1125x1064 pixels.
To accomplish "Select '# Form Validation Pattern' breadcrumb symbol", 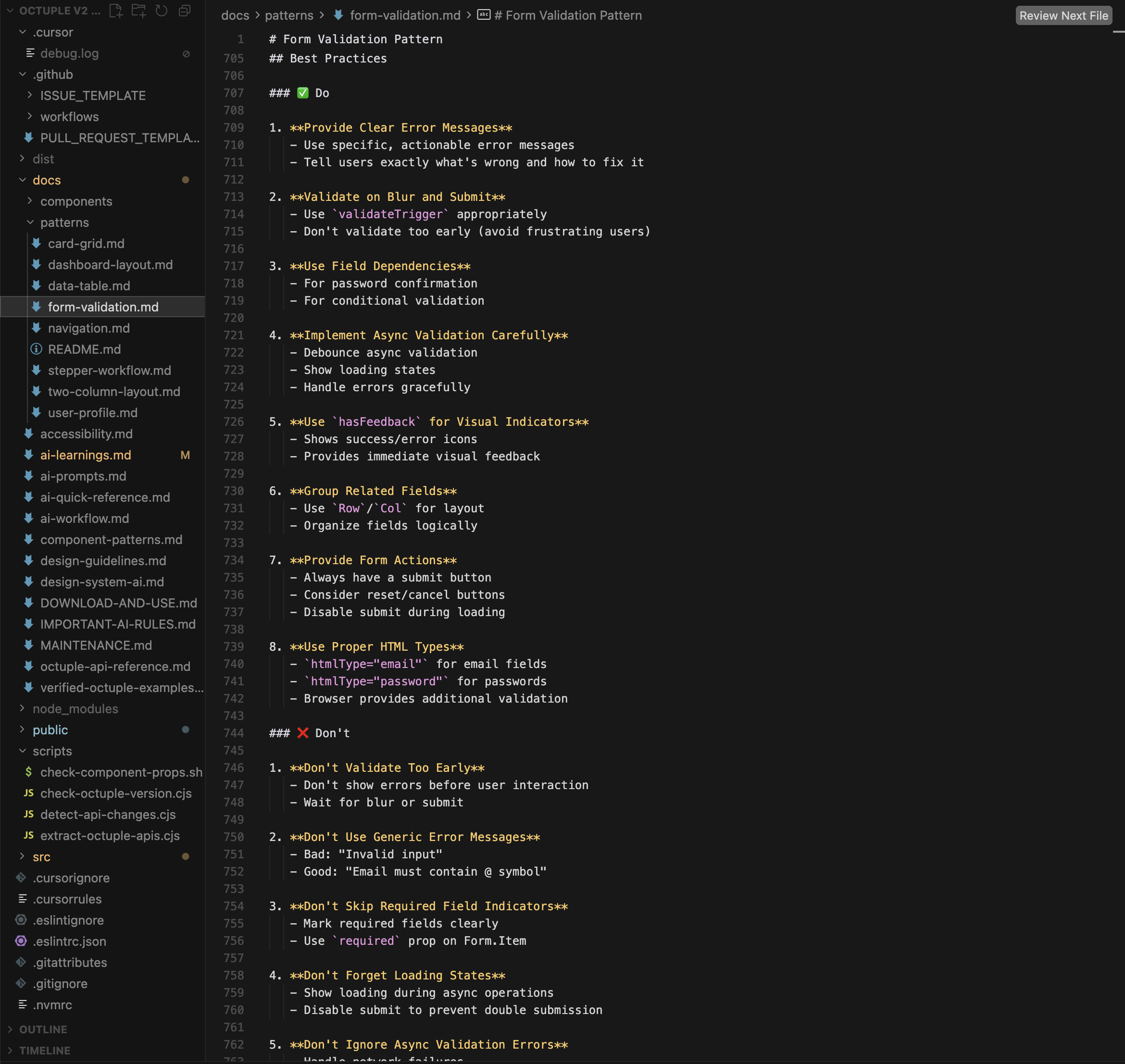I will (x=567, y=15).
